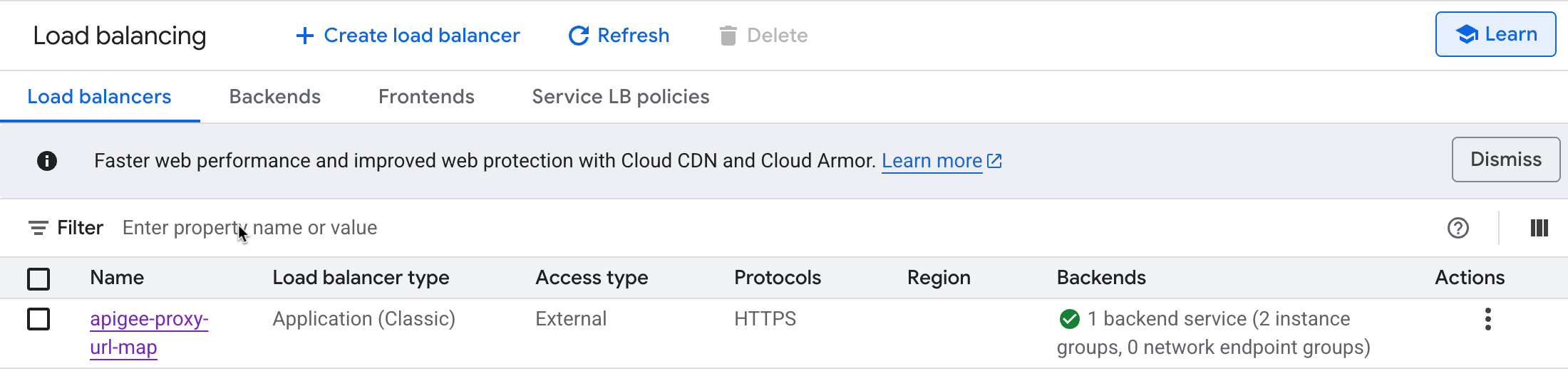The height and width of the screenshot is (376, 1568).
Task: Click the Delete trash can icon
Action: coord(728,36)
